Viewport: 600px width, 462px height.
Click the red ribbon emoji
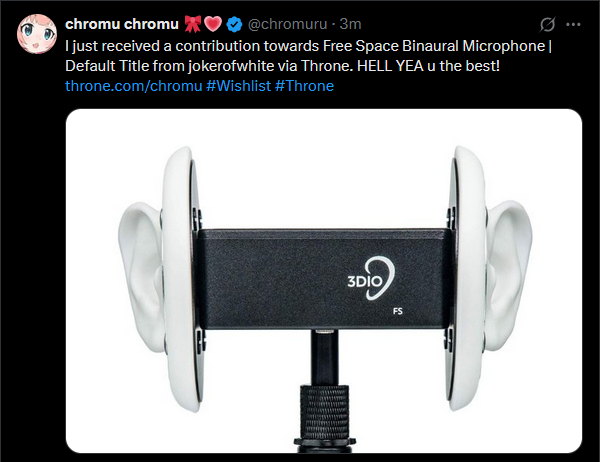pyautogui.click(x=192, y=24)
